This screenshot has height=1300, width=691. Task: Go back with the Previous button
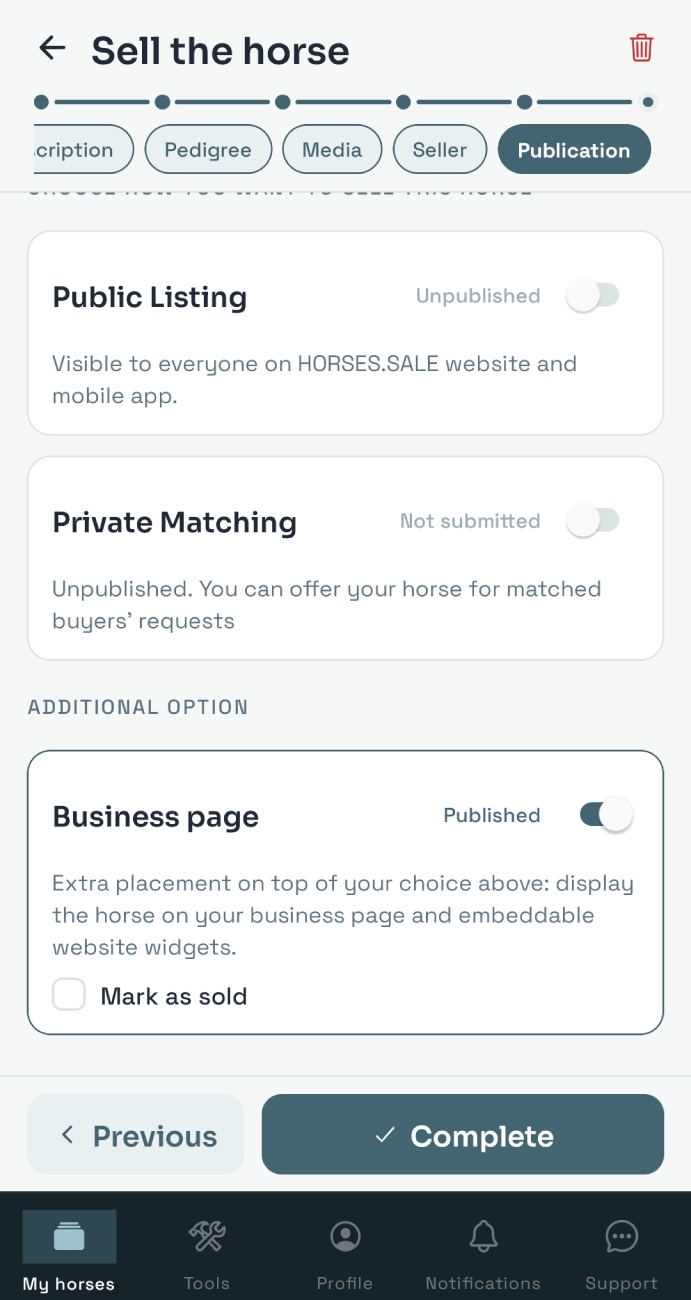pyautogui.click(x=136, y=1135)
